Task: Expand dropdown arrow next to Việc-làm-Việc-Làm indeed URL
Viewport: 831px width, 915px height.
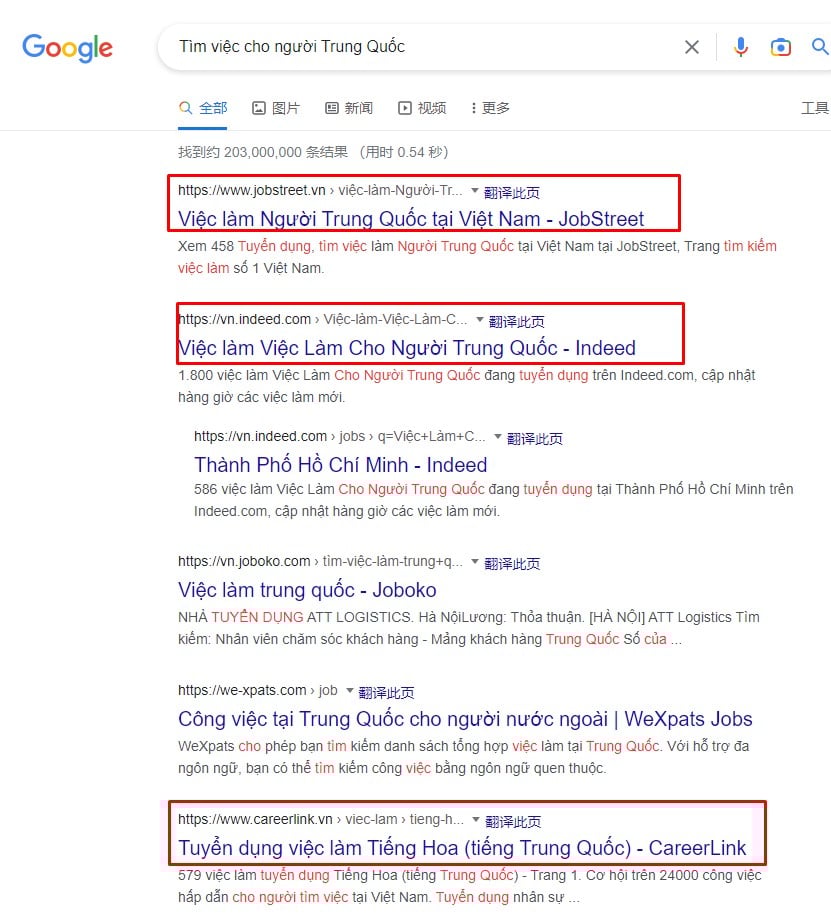Action: point(480,319)
